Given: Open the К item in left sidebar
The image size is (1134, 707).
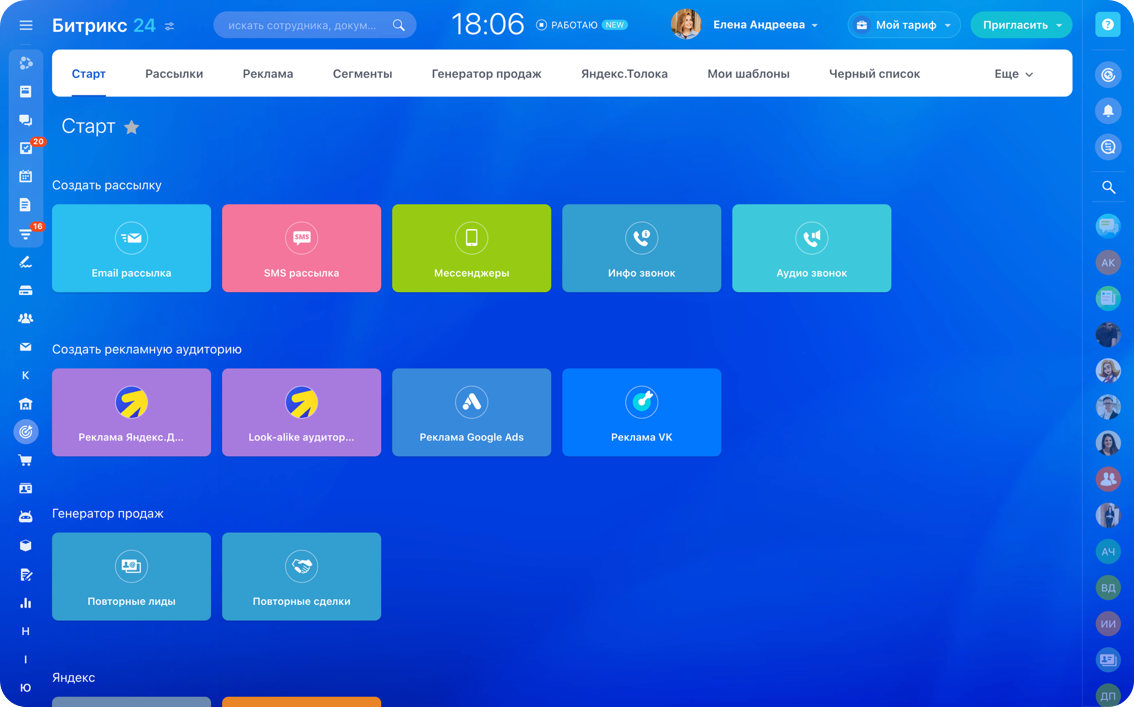Looking at the screenshot, I should pos(25,375).
